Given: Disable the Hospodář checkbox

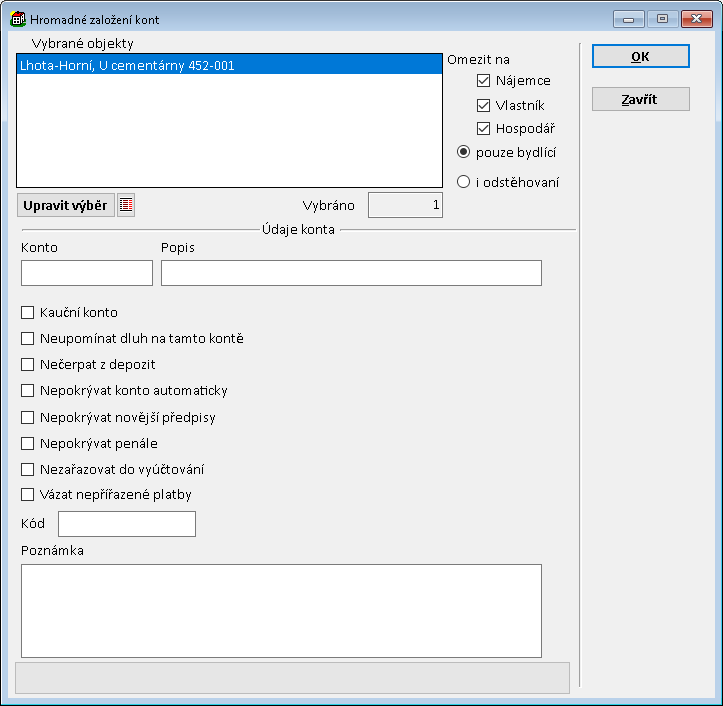Looking at the screenshot, I should [x=484, y=128].
